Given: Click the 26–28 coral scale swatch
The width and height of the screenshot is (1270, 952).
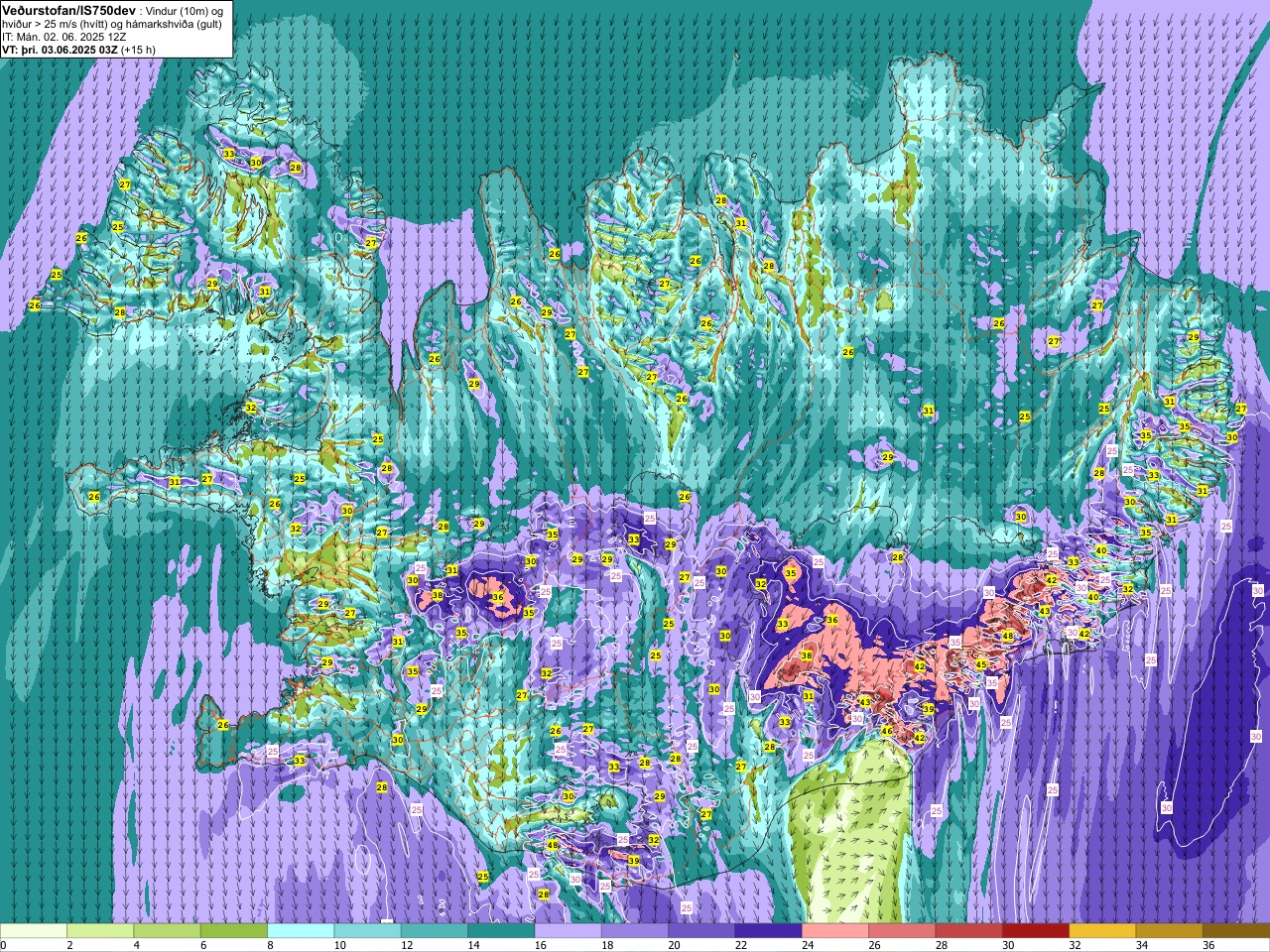Looking at the screenshot, I should pos(901,931).
